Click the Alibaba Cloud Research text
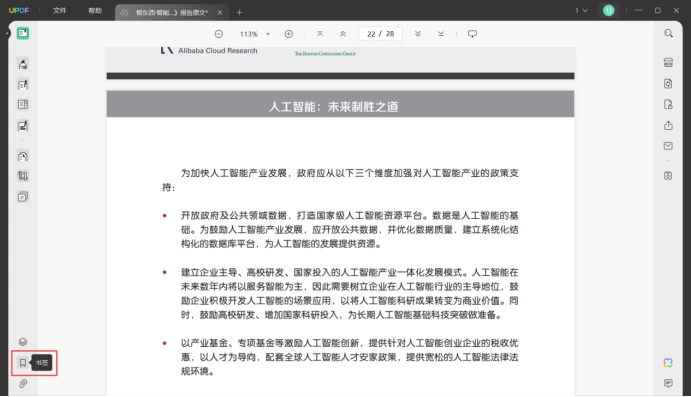Viewport: 691px width, 397px height. tap(218, 51)
